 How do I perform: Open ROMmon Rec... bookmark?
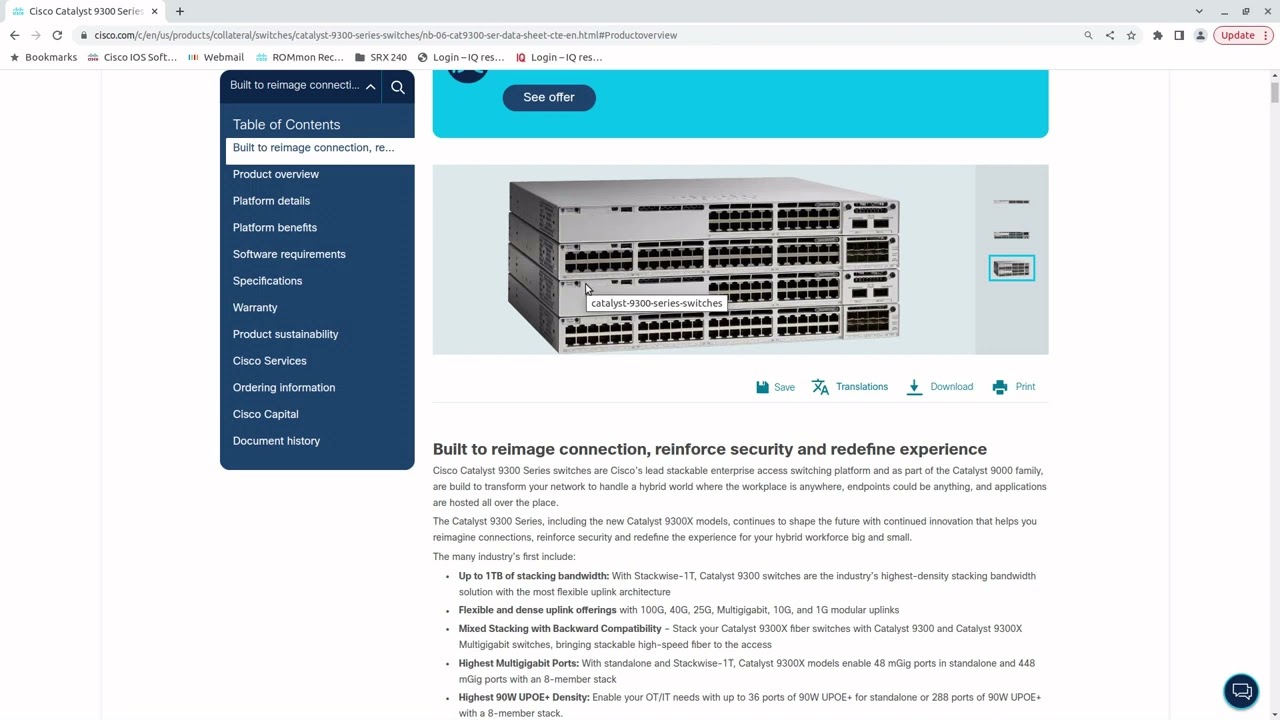point(299,57)
